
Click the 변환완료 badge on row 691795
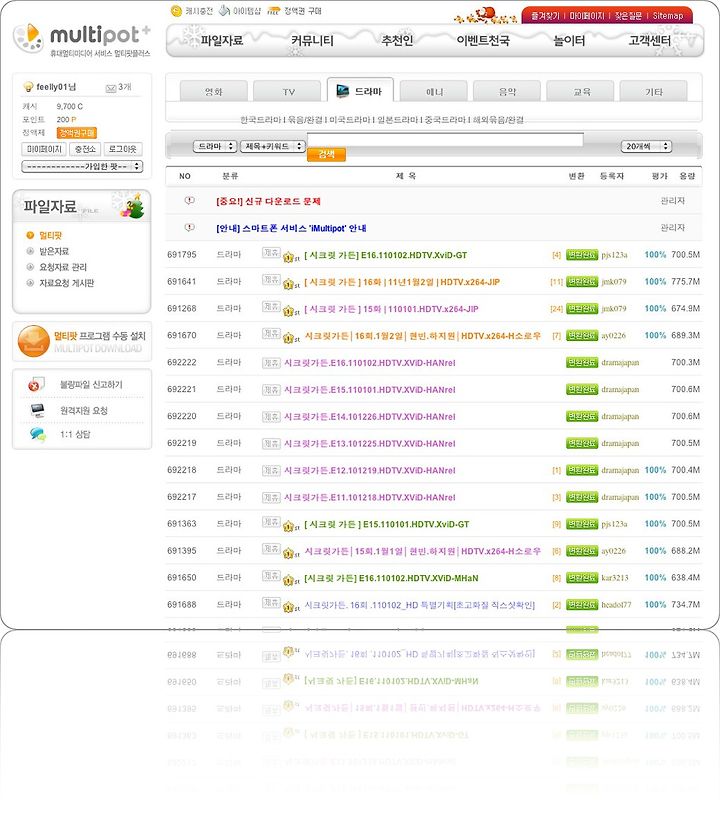click(582, 255)
